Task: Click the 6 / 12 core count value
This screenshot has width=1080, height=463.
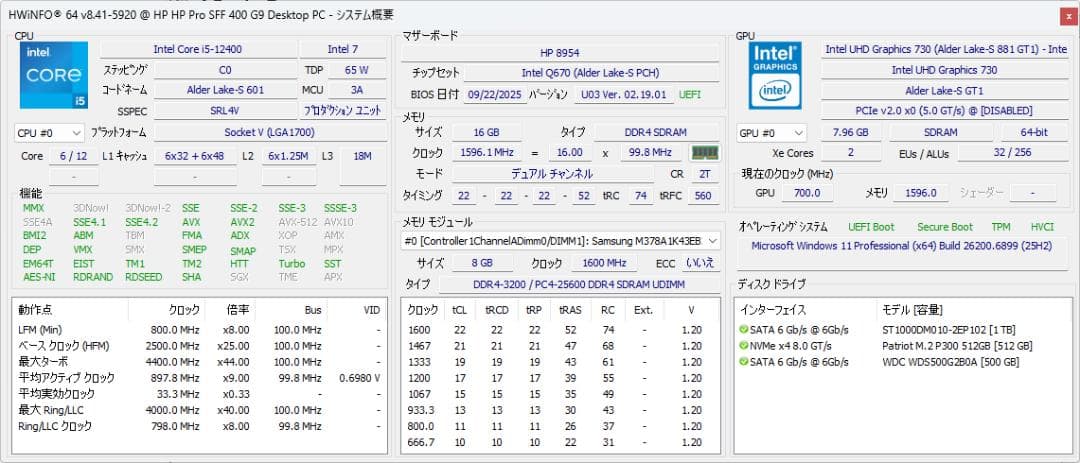Action: (74, 156)
